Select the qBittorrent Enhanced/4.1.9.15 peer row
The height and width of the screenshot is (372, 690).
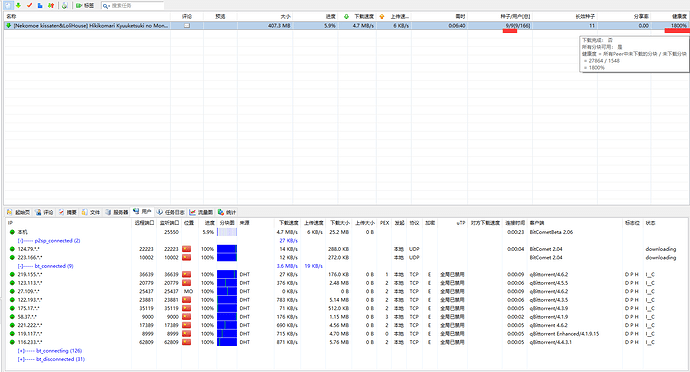pos(345,333)
